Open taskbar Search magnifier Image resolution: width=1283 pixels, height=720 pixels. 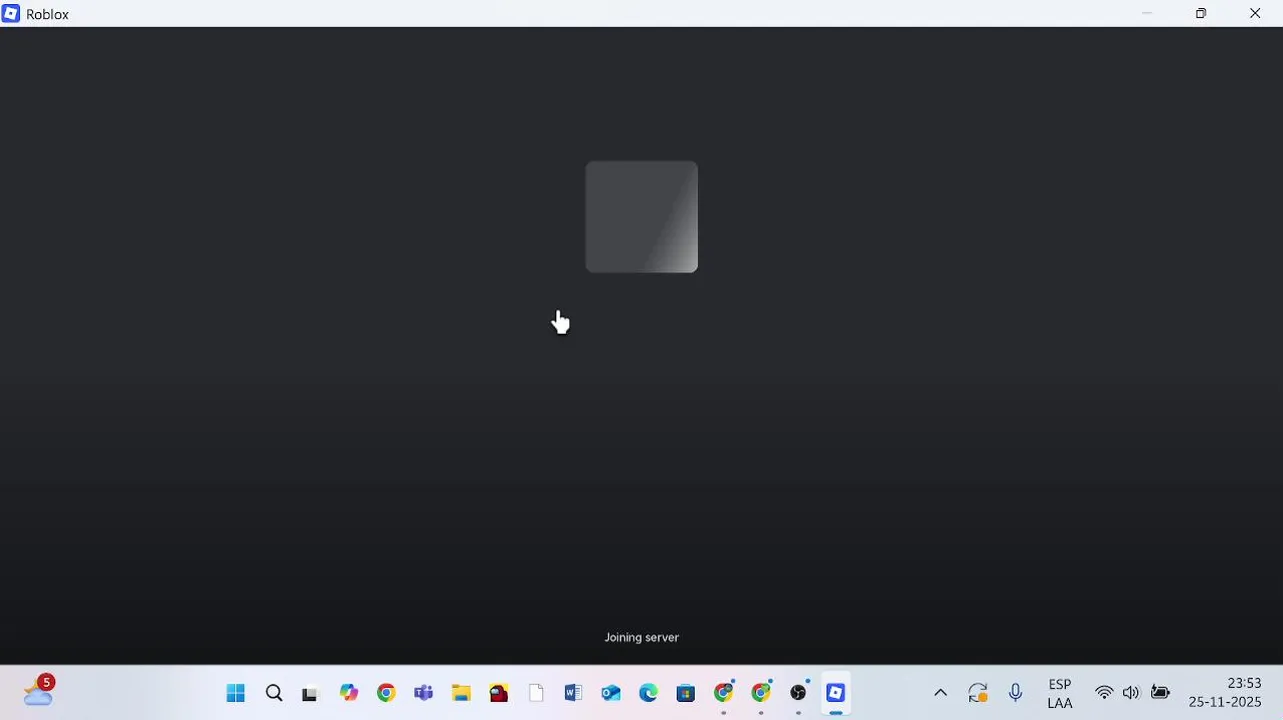coord(274,693)
